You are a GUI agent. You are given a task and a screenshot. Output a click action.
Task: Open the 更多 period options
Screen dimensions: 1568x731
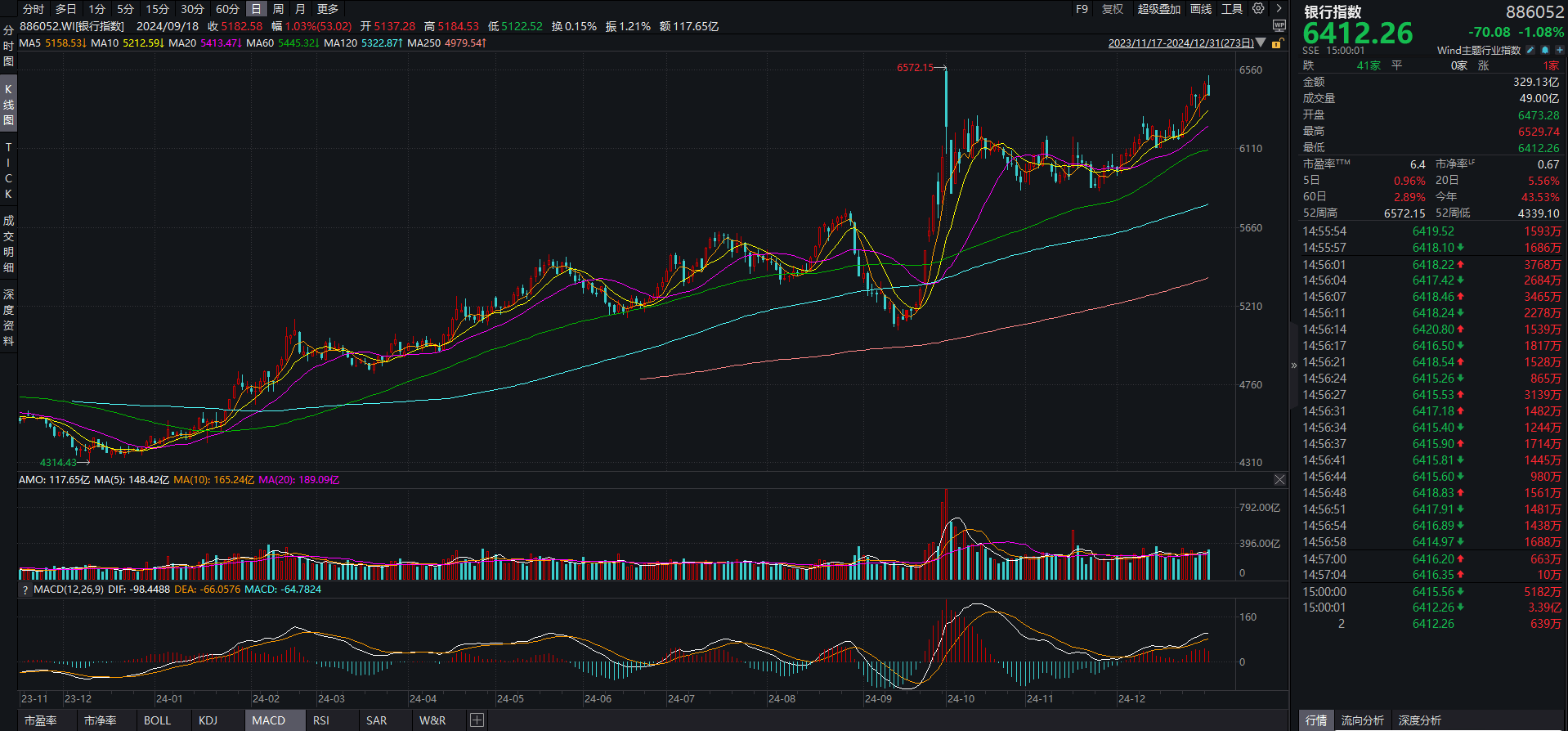tap(328, 9)
